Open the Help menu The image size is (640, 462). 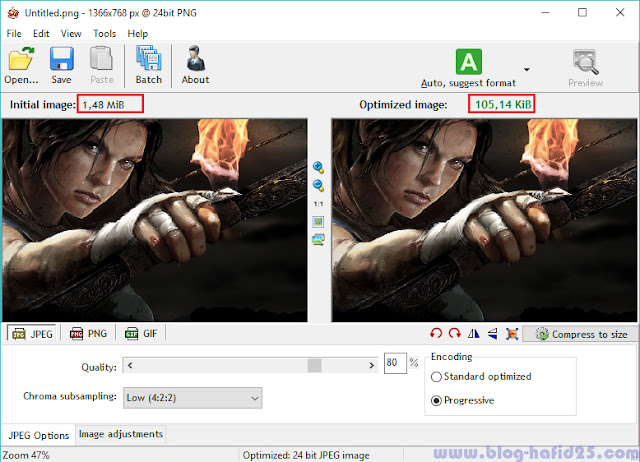(138, 33)
